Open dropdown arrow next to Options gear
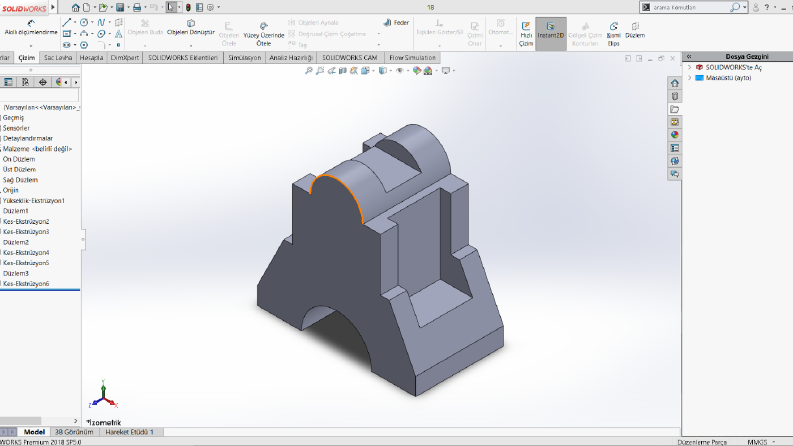The image size is (793, 446). (218, 8)
